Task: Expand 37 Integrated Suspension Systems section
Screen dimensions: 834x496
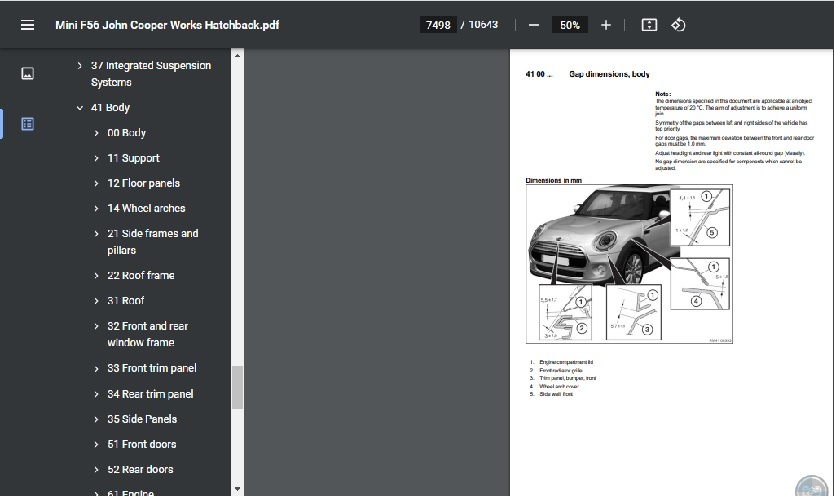Action: 79,65
